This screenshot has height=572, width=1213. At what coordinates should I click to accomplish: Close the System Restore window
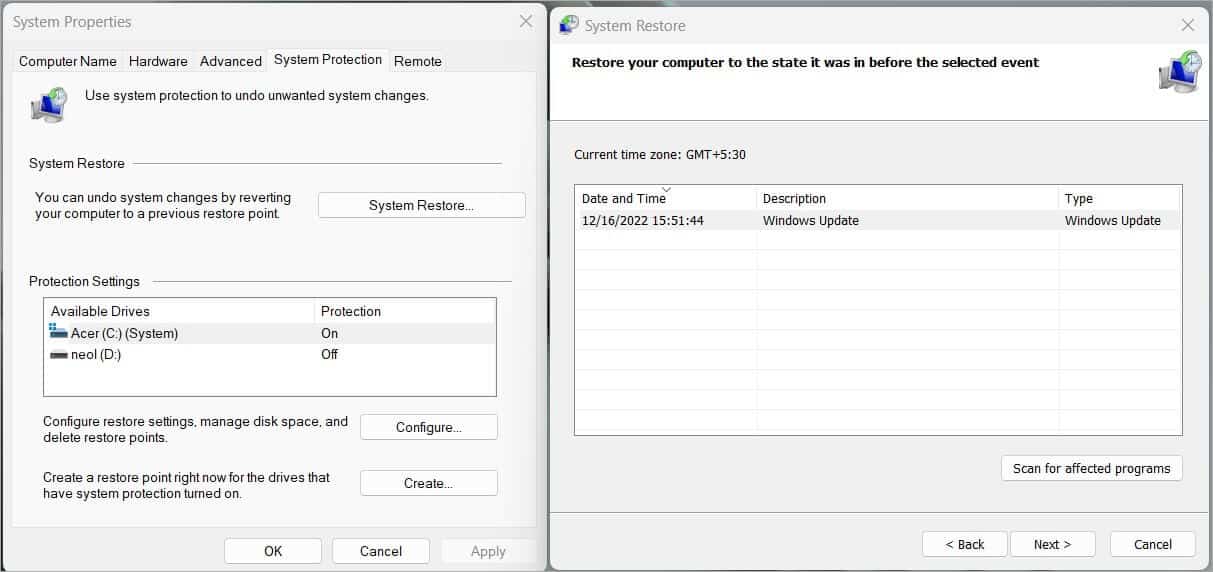1188,25
